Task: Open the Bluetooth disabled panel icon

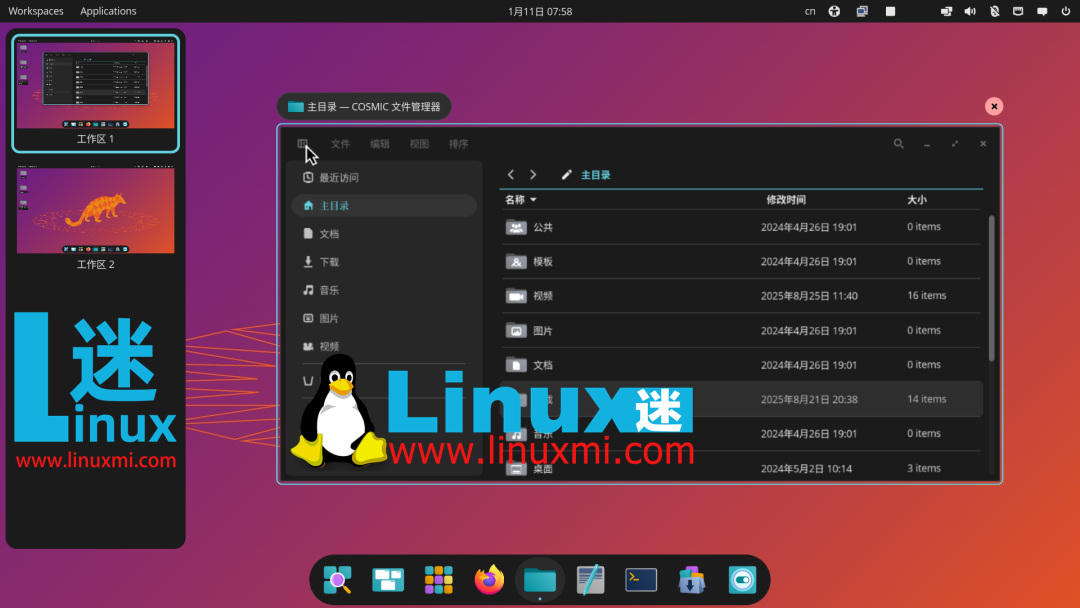Action: click(x=995, y=11)
